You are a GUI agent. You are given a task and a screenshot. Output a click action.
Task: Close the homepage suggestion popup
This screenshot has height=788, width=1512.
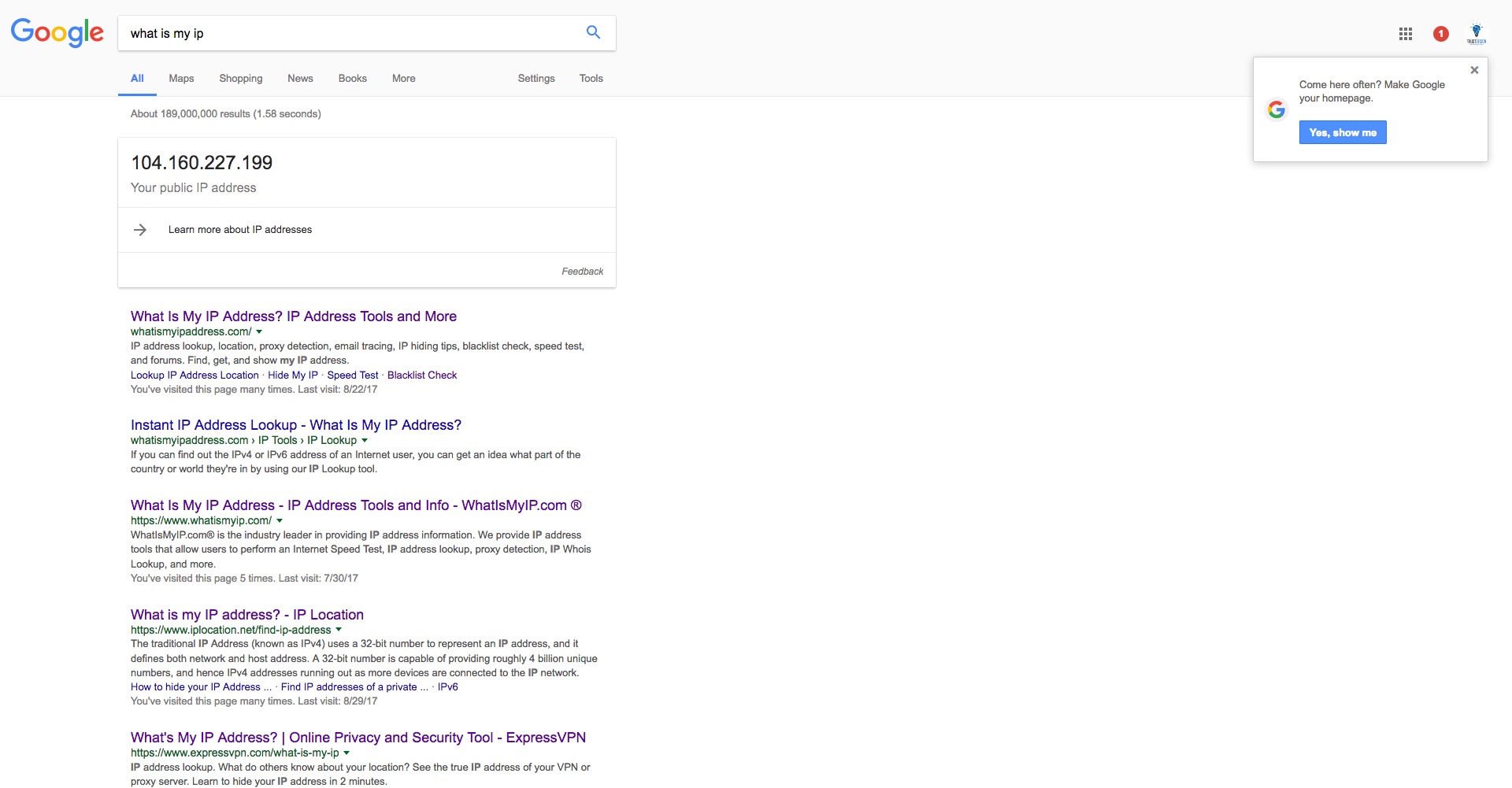[1474, 70]
